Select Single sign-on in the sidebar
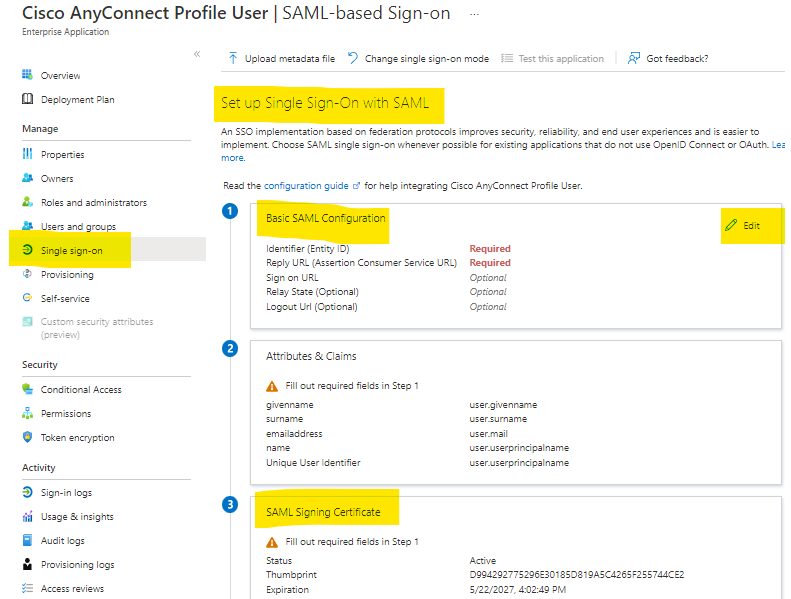The width and height of the screenshot is (791, 599). point(71,250)
